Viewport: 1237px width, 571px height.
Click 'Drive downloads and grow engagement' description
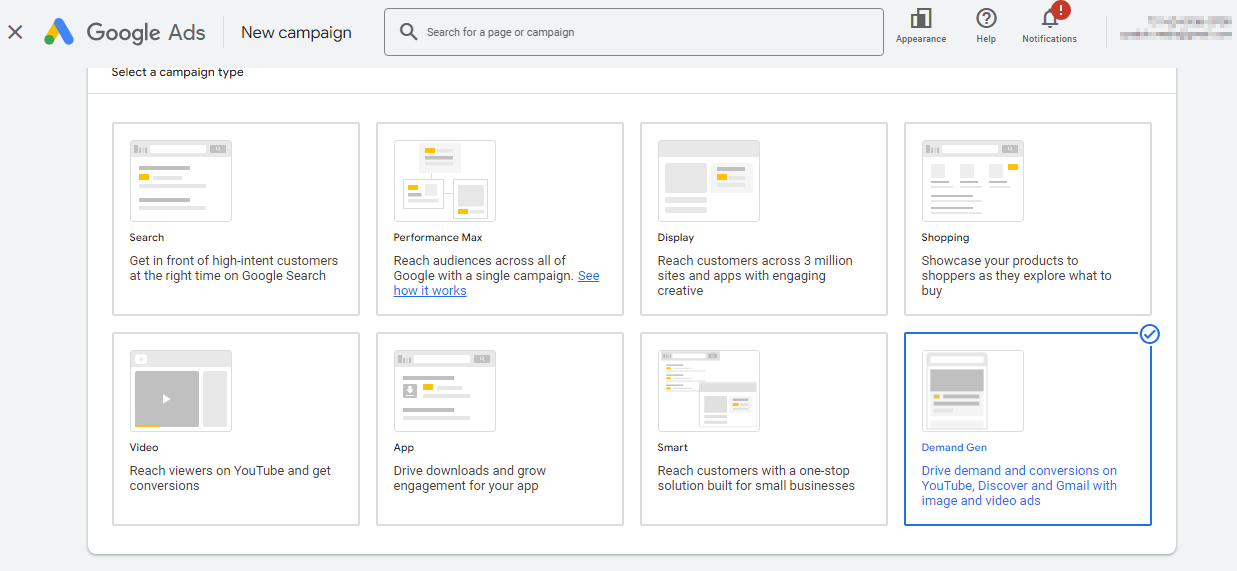pos(470,478)
